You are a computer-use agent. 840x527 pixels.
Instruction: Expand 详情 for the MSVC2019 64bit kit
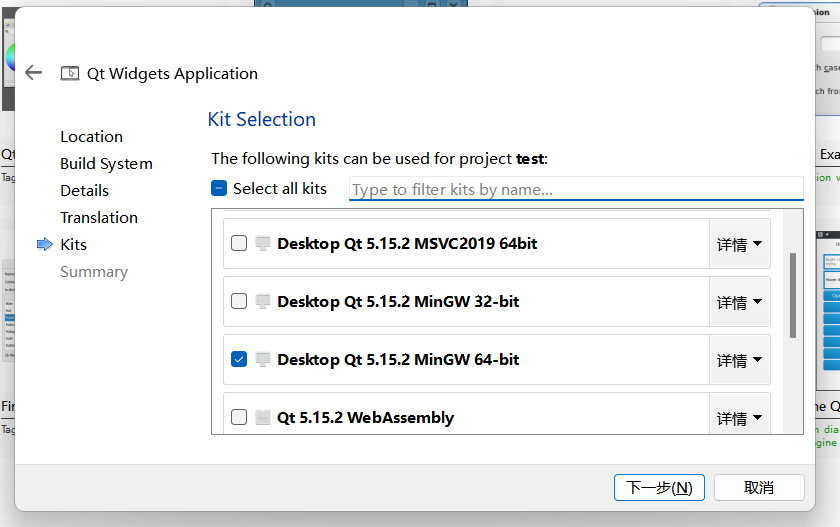pyautogui.click(x=739, y=244)
